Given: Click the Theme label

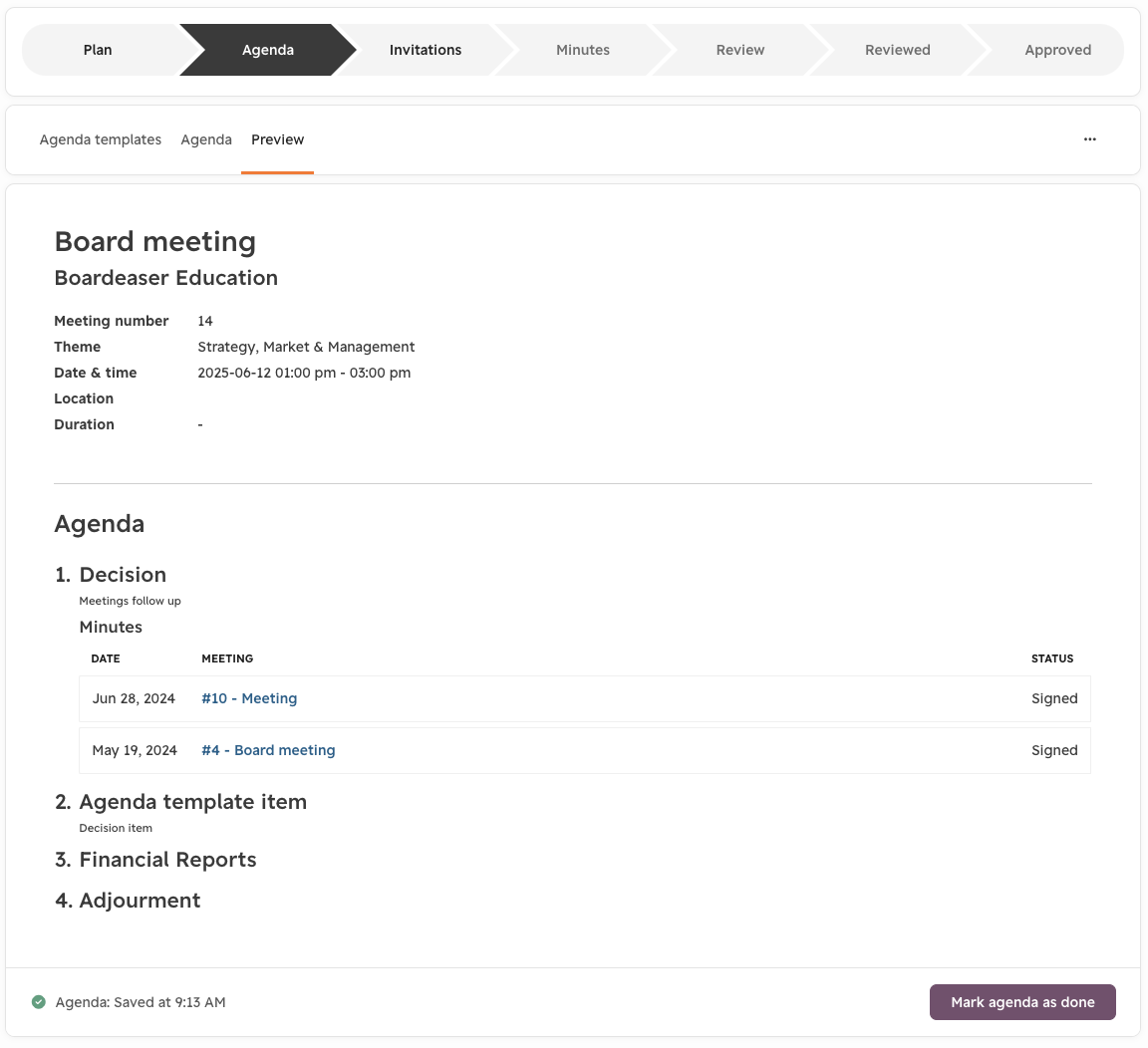Looking at the screenshot, I should [77, 347].
